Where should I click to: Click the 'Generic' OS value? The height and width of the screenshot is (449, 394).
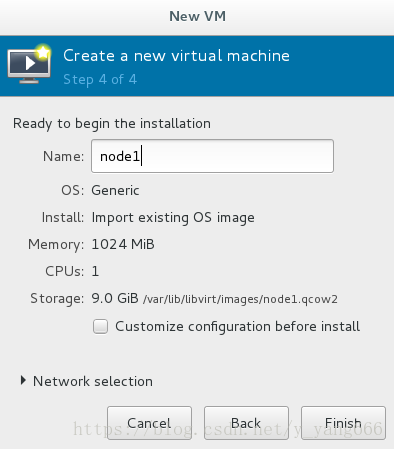[115, 190]
